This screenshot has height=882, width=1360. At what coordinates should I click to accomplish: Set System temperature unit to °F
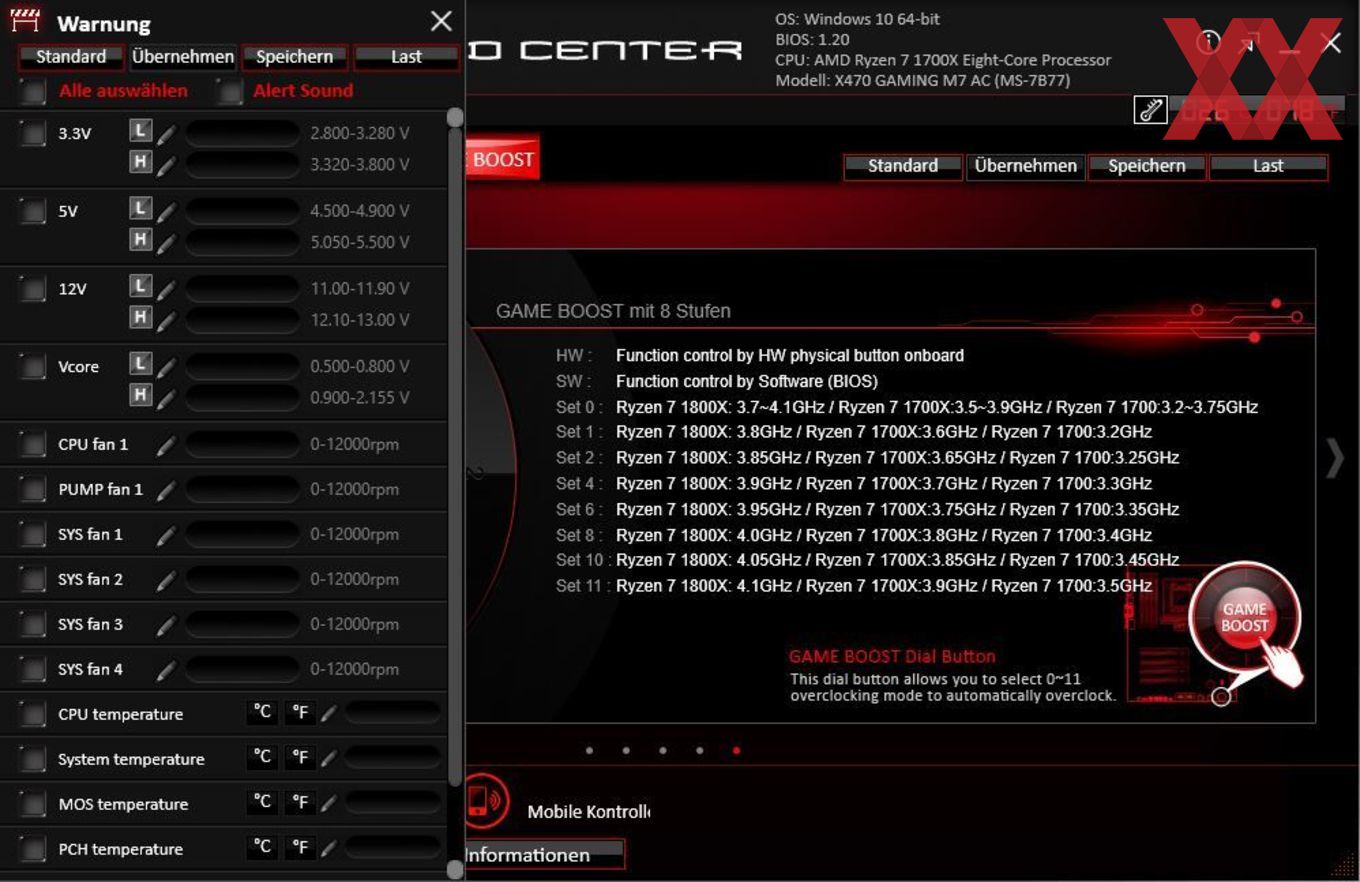[299, 757]
